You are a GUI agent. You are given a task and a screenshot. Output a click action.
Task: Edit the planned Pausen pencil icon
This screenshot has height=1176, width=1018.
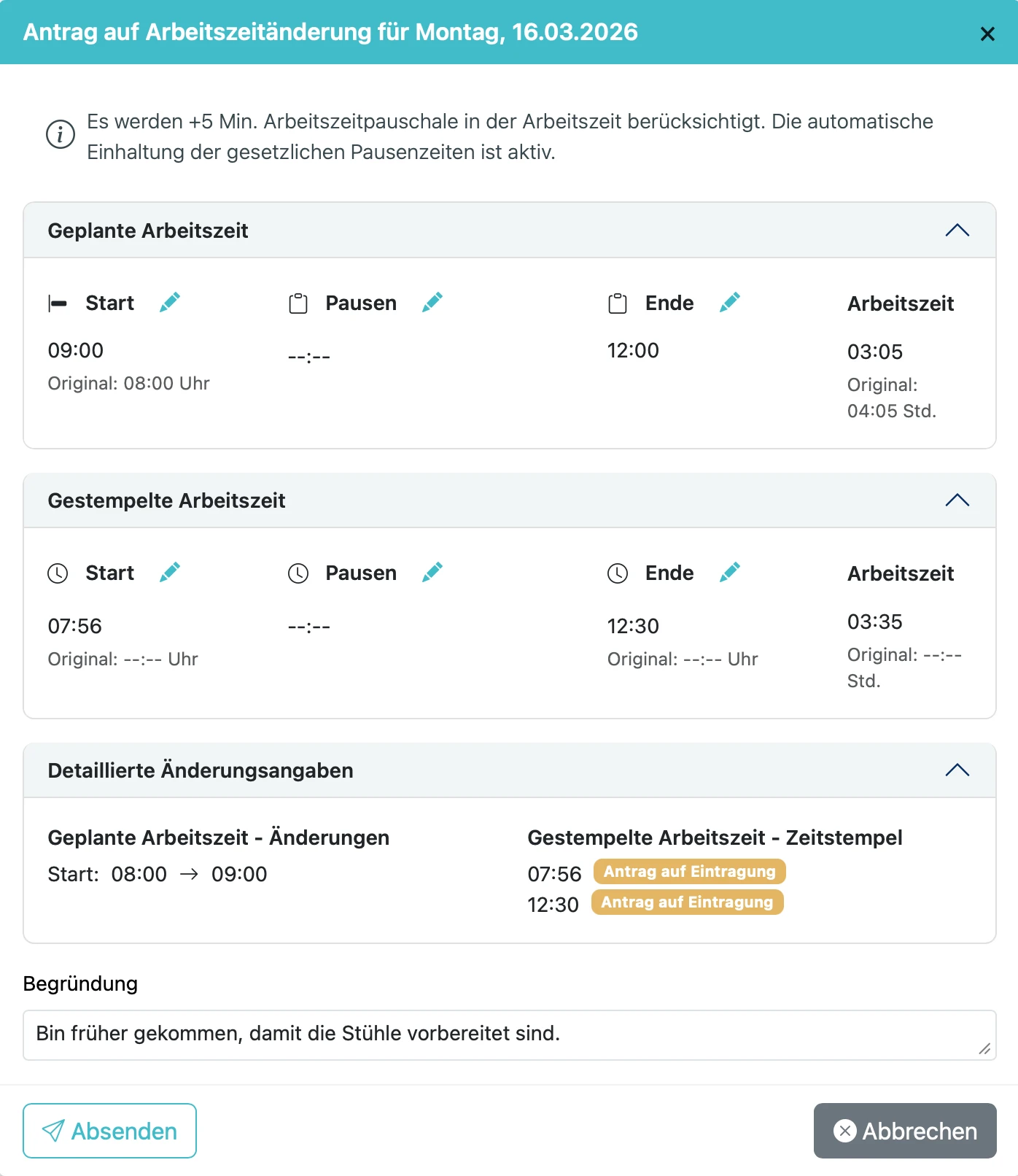click(x=432, y=302)
